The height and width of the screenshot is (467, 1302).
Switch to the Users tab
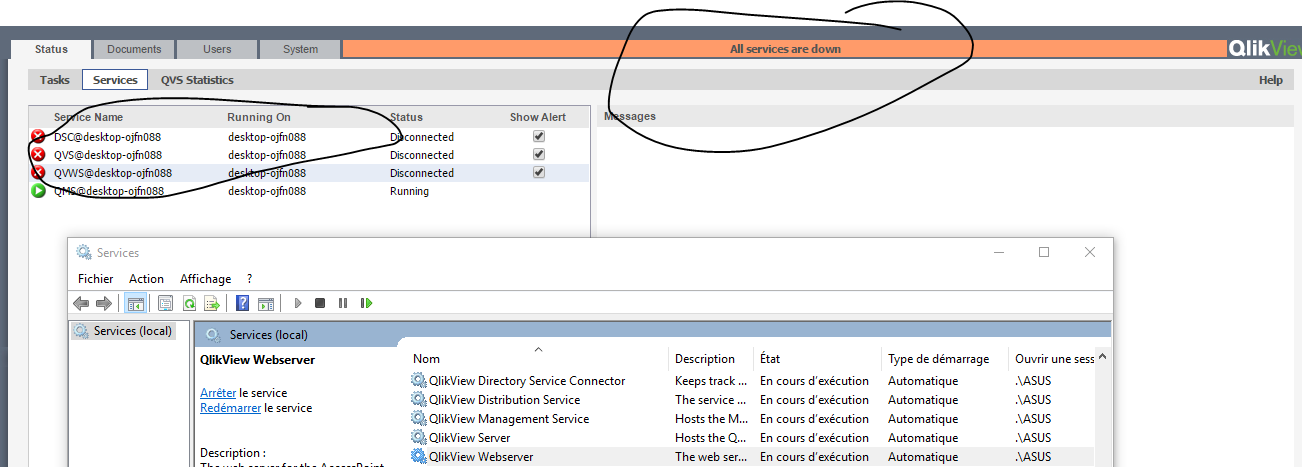click(217, 49)
